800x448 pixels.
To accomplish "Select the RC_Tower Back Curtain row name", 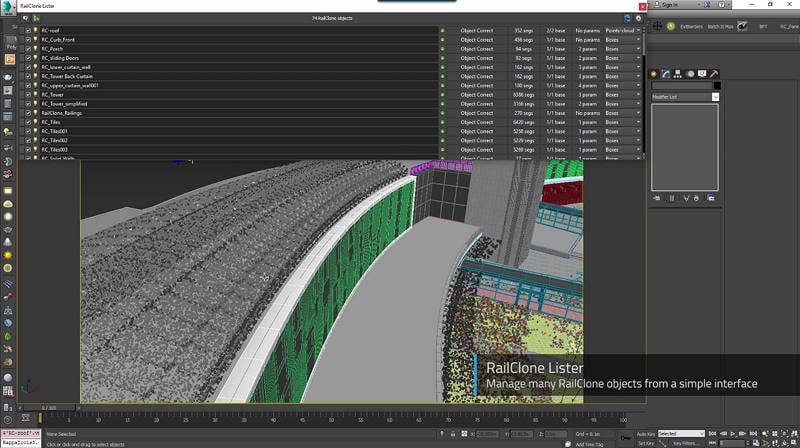I will click(67, 77).
